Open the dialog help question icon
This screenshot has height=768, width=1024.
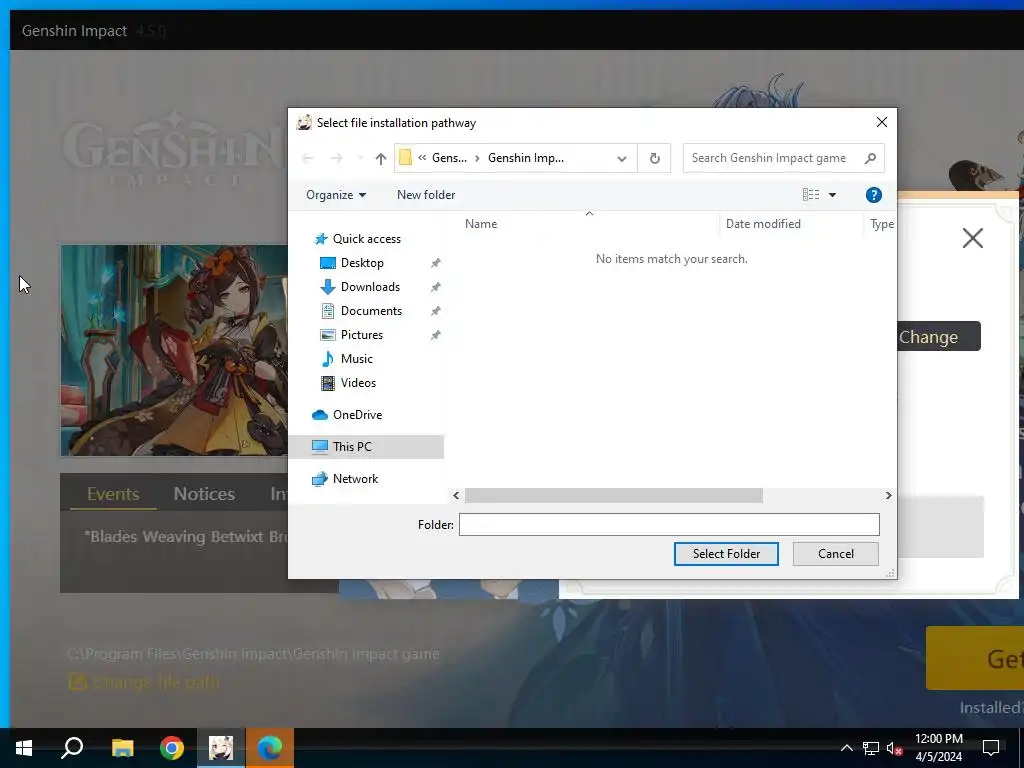pos(873,195)
